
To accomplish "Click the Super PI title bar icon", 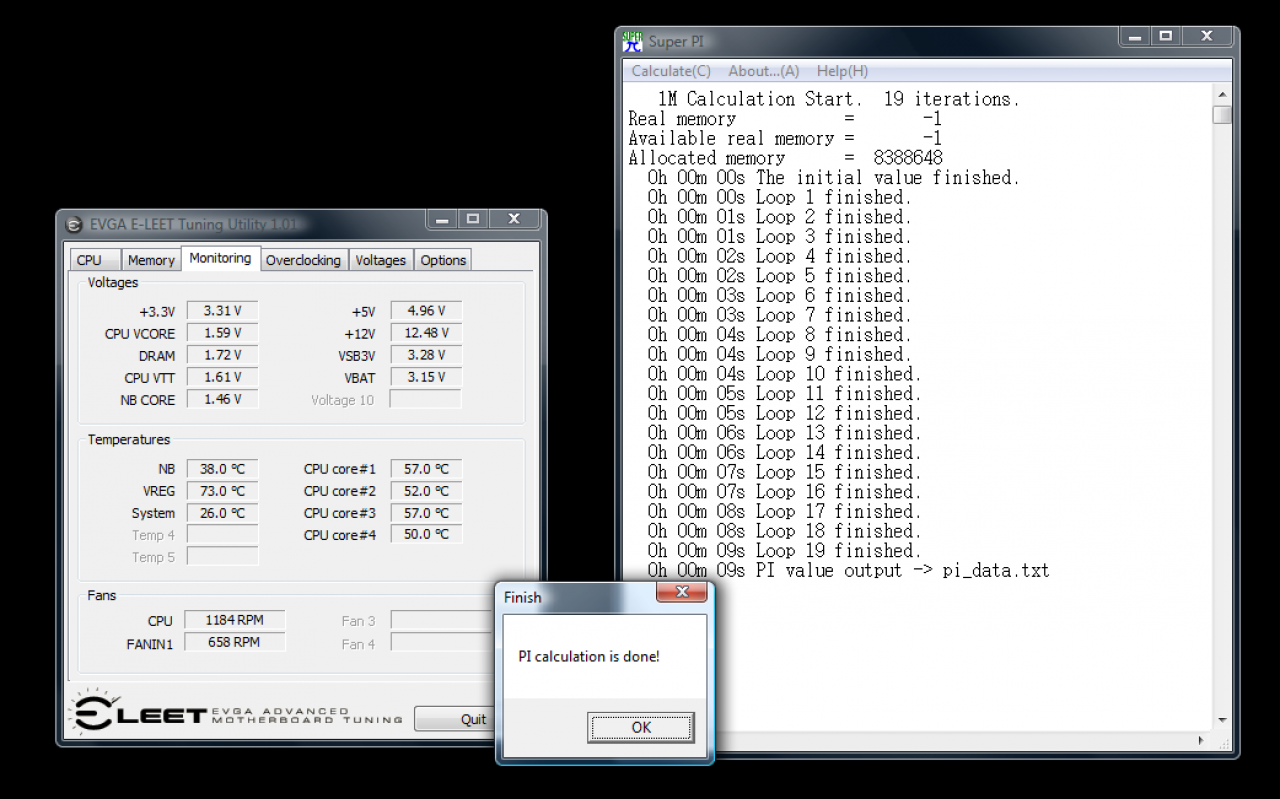I will tap(633, 41).
